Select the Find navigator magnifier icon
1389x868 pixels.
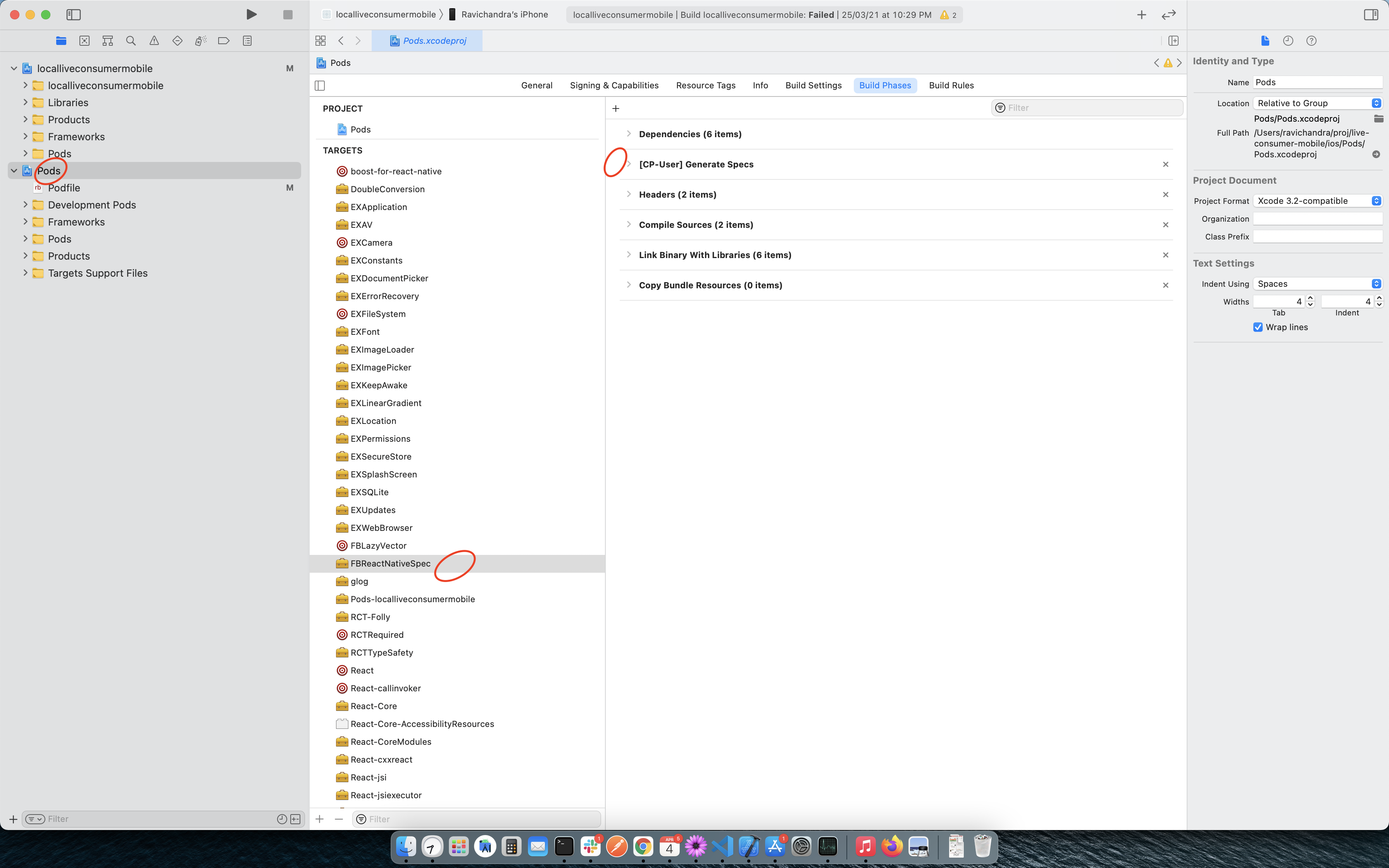(x=131, y=40)
